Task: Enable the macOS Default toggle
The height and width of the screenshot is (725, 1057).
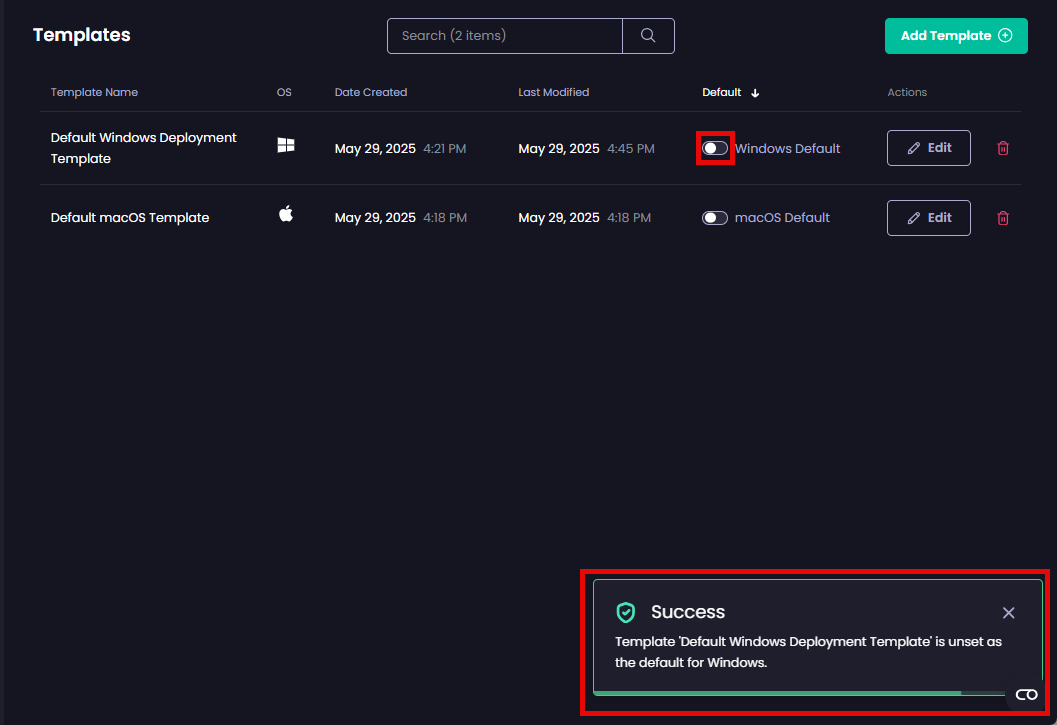Action: pos(715,218)
